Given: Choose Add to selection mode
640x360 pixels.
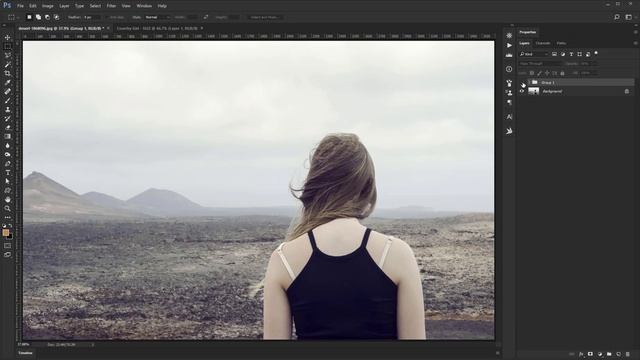Looking at the screenshot, I should point(38,17).
